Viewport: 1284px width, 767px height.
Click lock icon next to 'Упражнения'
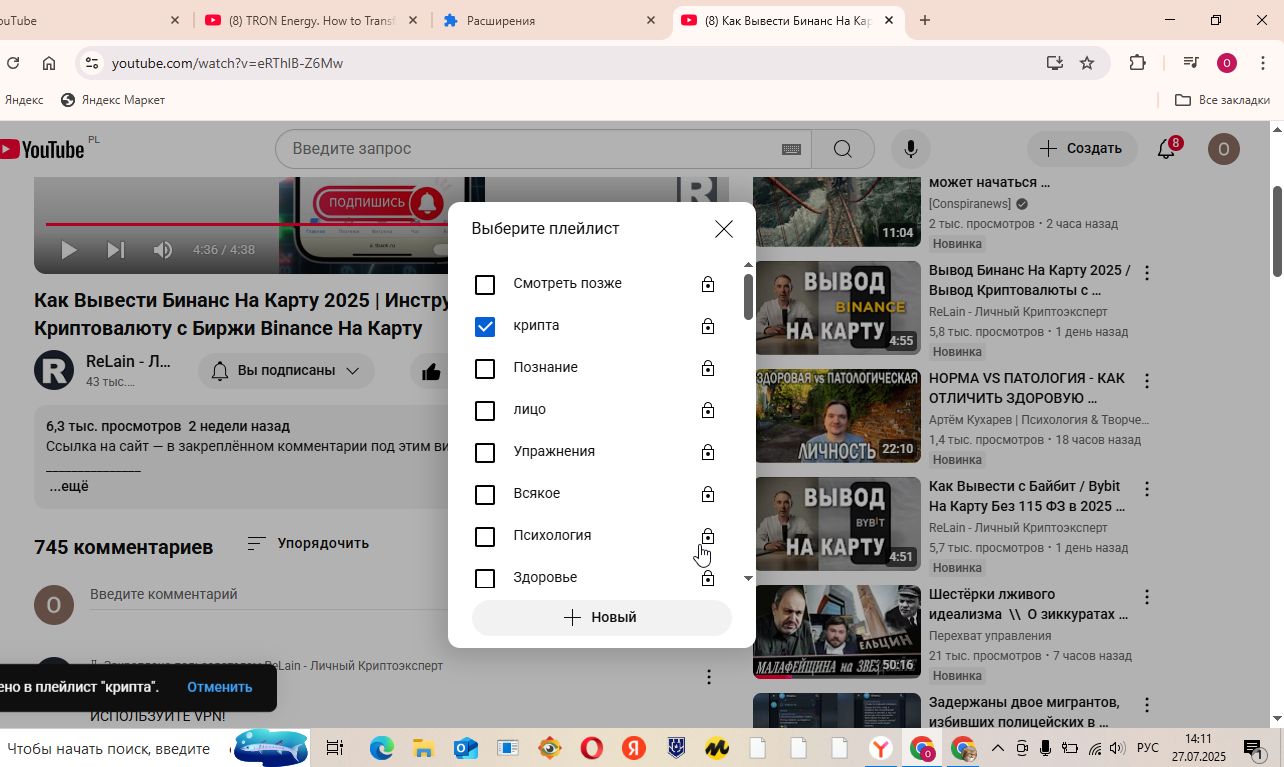pos(708,452)
